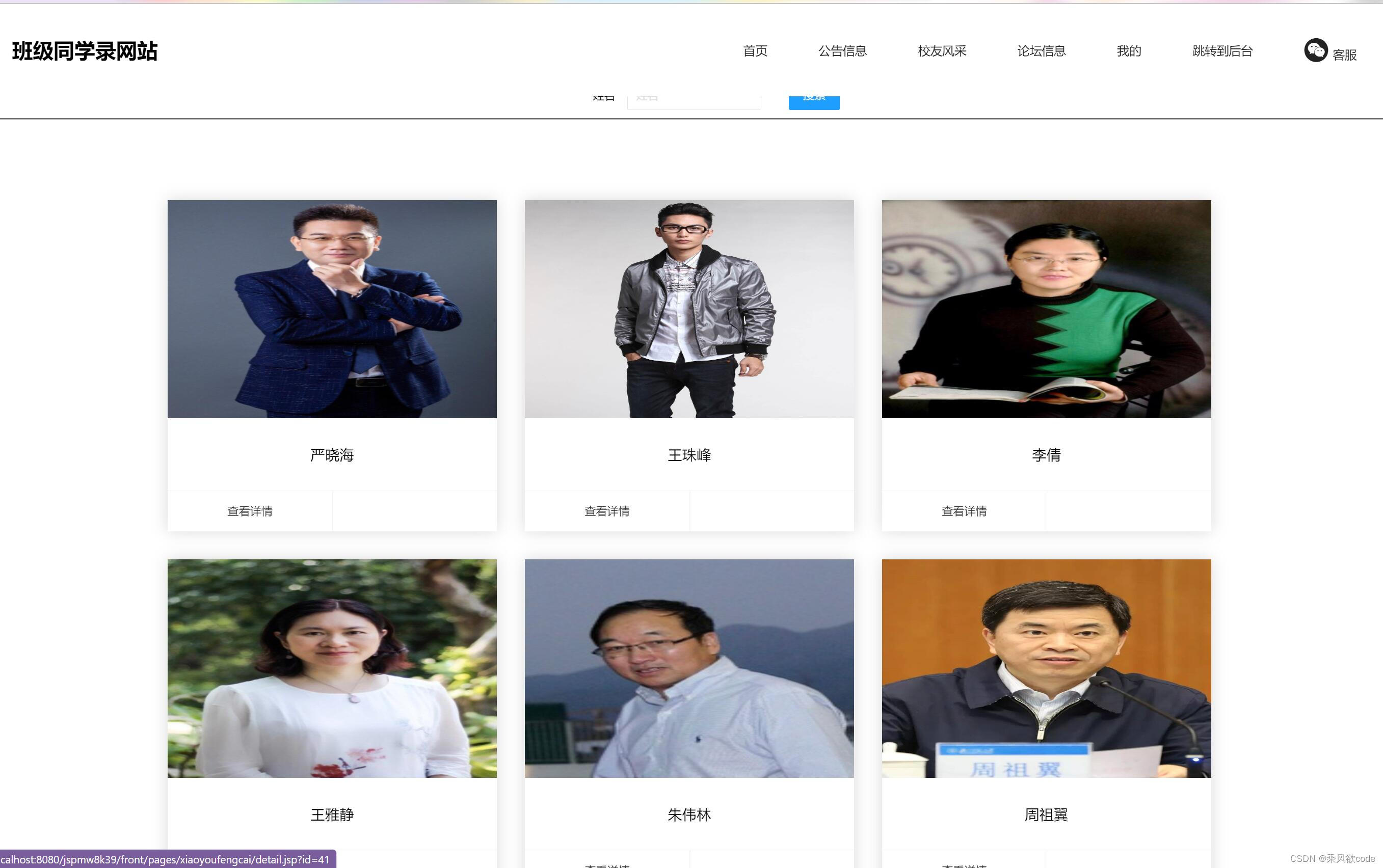The width and height of the screenshot is (1383, 868).
Task: Click 查看详情 under 严晓海
Action: click(x=250, y=510)
